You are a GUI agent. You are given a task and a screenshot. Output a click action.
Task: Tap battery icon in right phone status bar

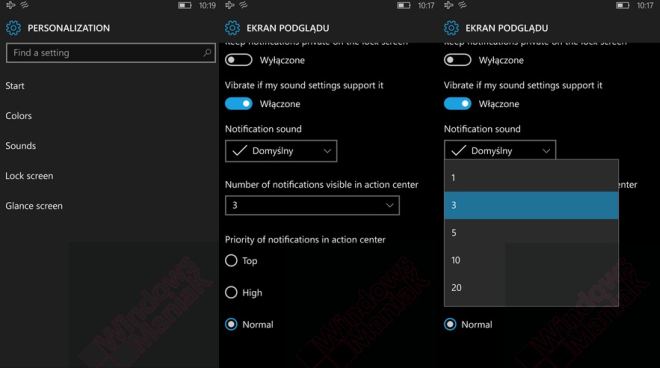pyautogui.click(x=622, y=5)
